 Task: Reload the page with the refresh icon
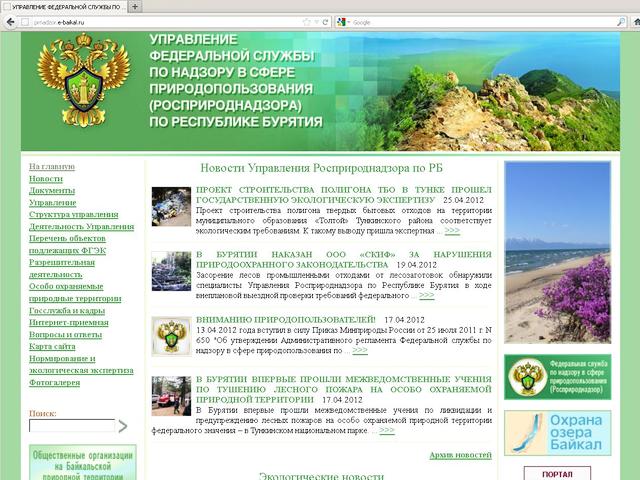pyautogui.click(x=325, y=22)
